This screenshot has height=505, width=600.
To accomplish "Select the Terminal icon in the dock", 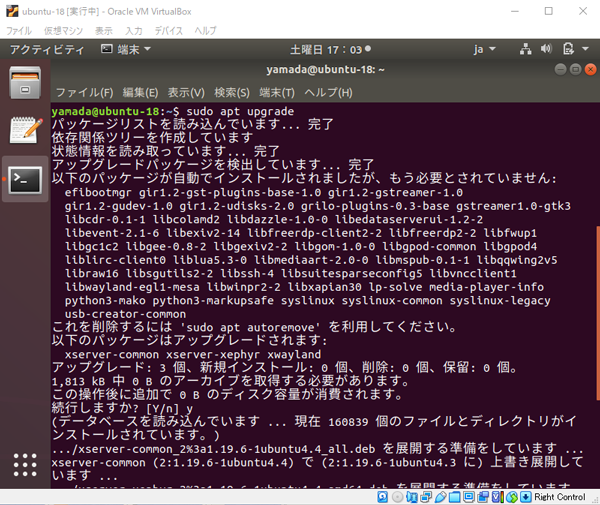I will tap(25, 179).
